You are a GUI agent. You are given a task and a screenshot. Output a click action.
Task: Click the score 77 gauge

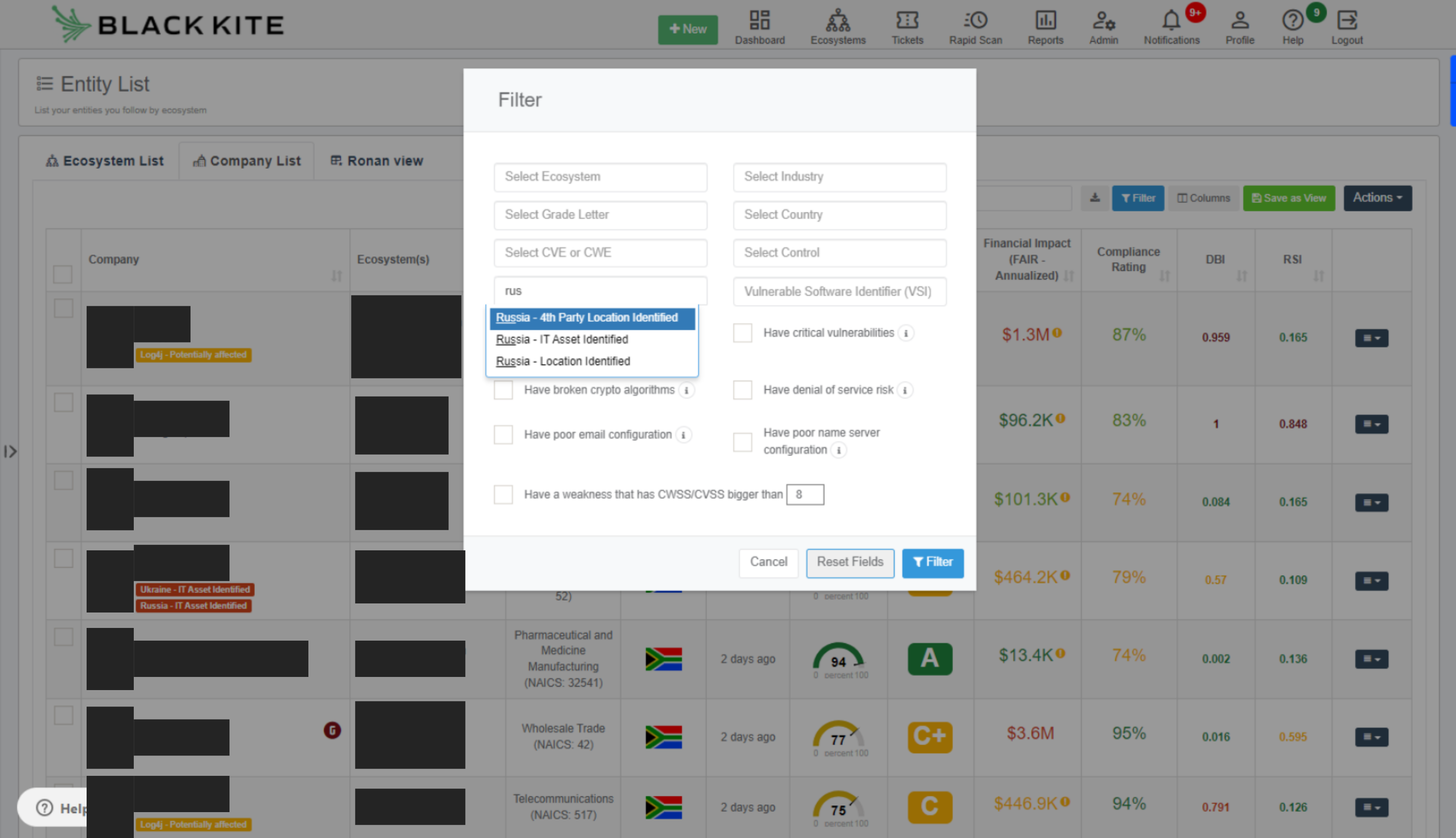tap(839, 738)
